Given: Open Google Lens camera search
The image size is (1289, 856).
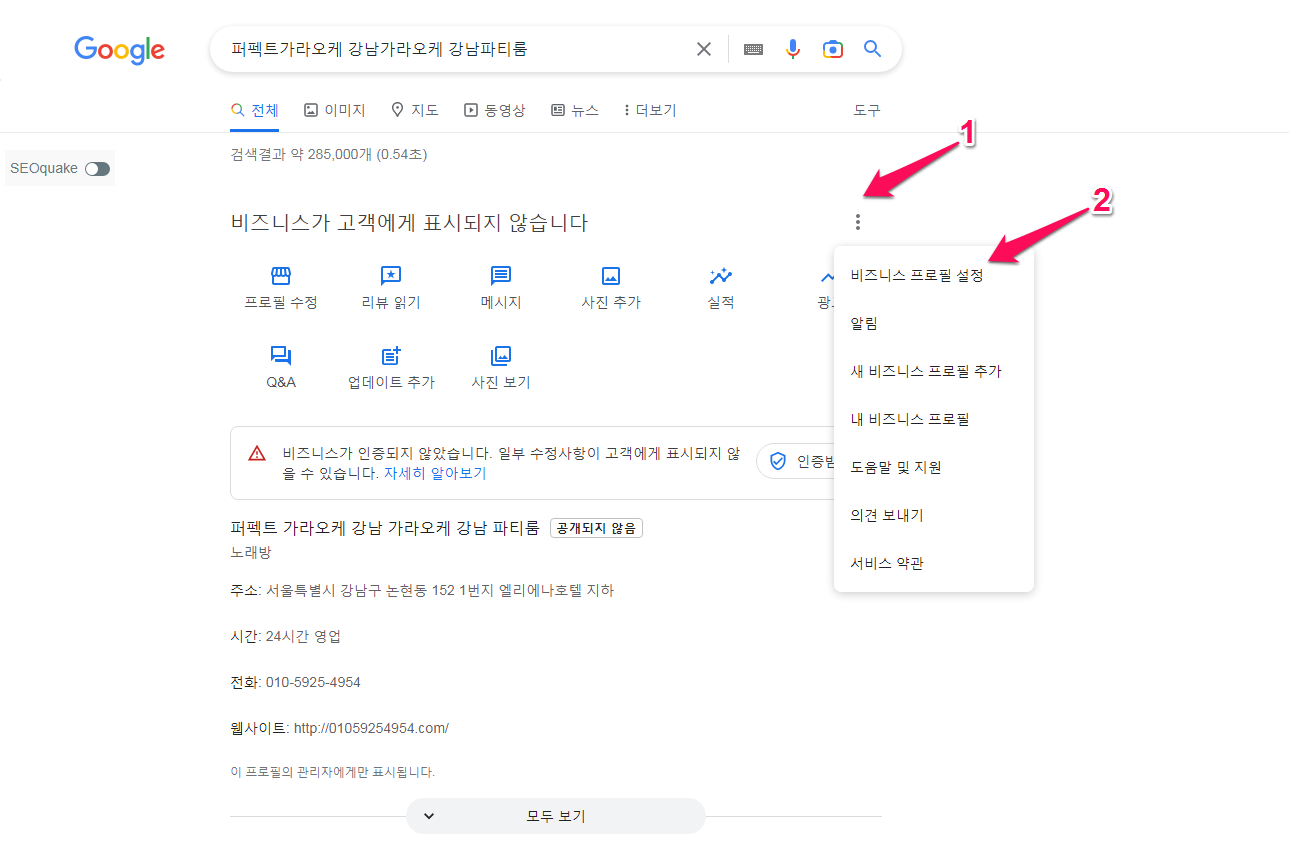Looking at the screenshot, I should (x=832, y=48).
